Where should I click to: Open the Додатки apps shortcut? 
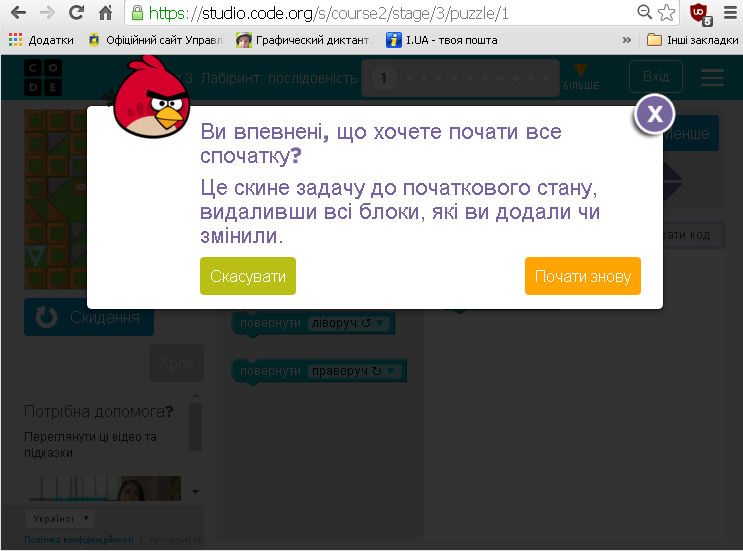coord(42,40)
